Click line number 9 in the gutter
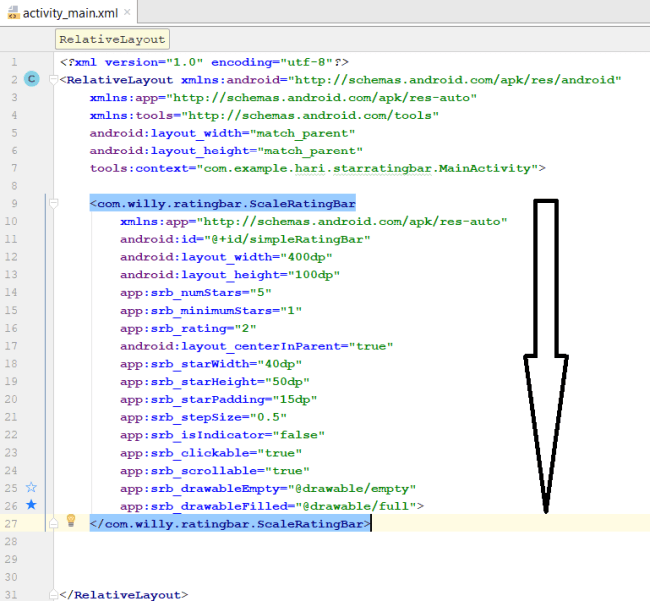This screenshot has height=601, width=650. 14,204
